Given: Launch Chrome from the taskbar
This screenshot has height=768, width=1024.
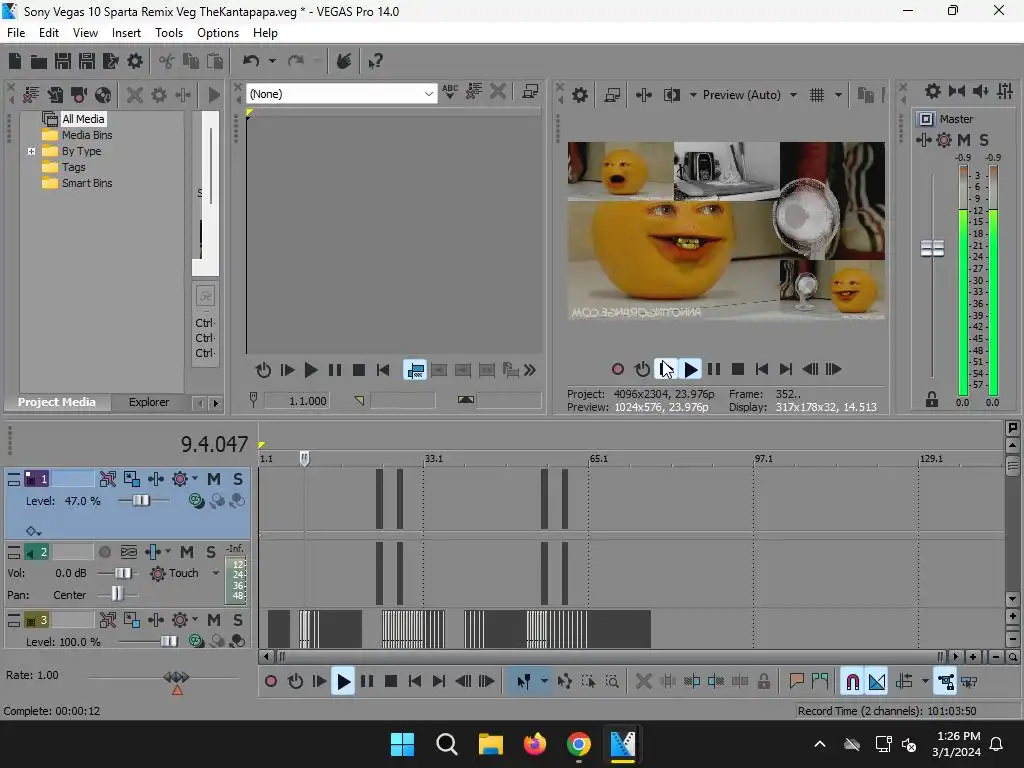Looking at the screenshot, I should tap(579, 744).
